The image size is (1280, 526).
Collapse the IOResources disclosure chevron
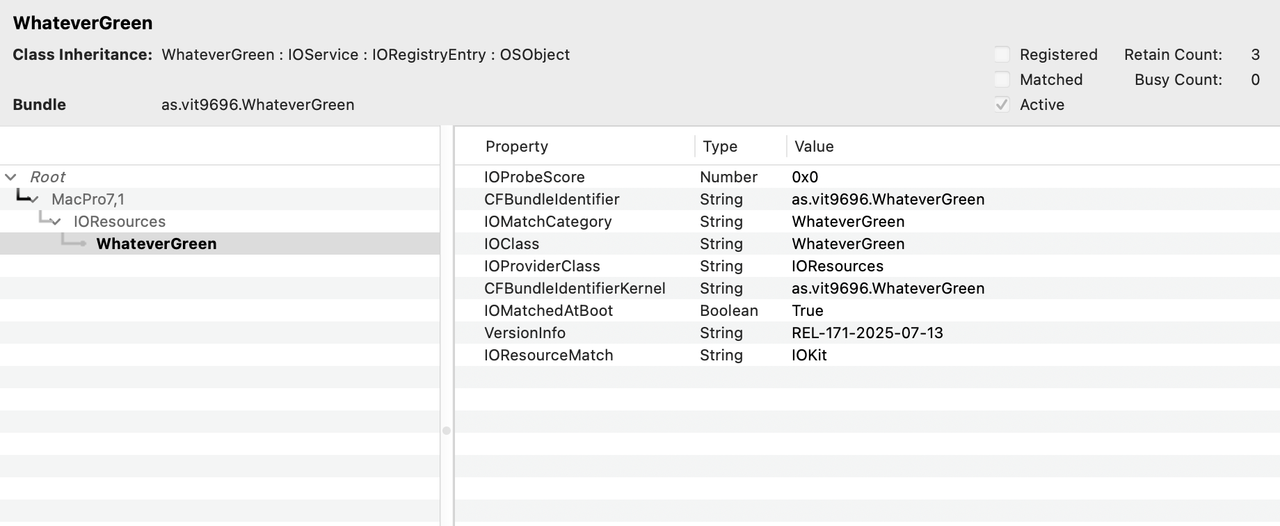point(56,221)
